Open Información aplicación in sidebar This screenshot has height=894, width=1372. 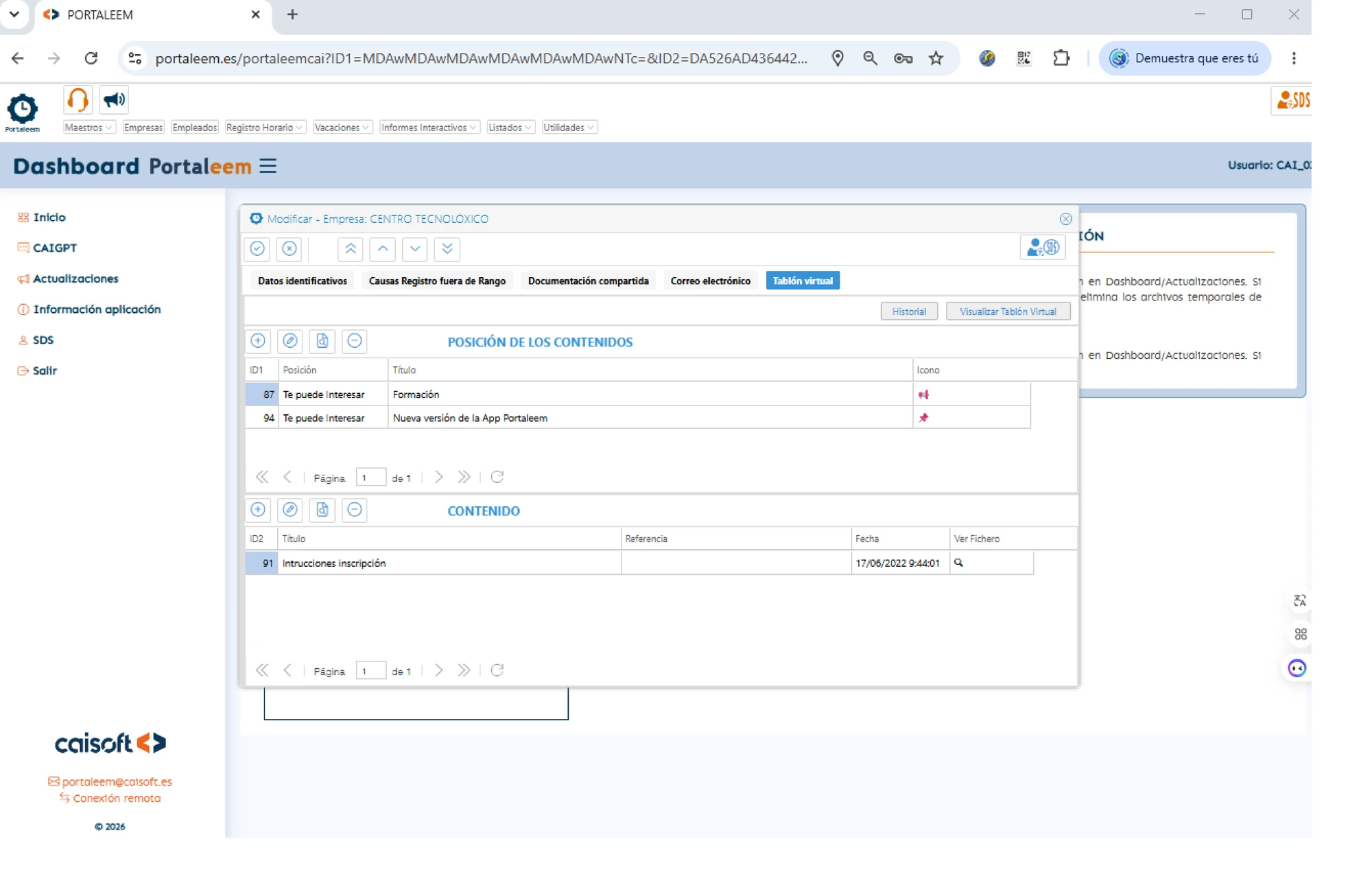tap(89, 309)
